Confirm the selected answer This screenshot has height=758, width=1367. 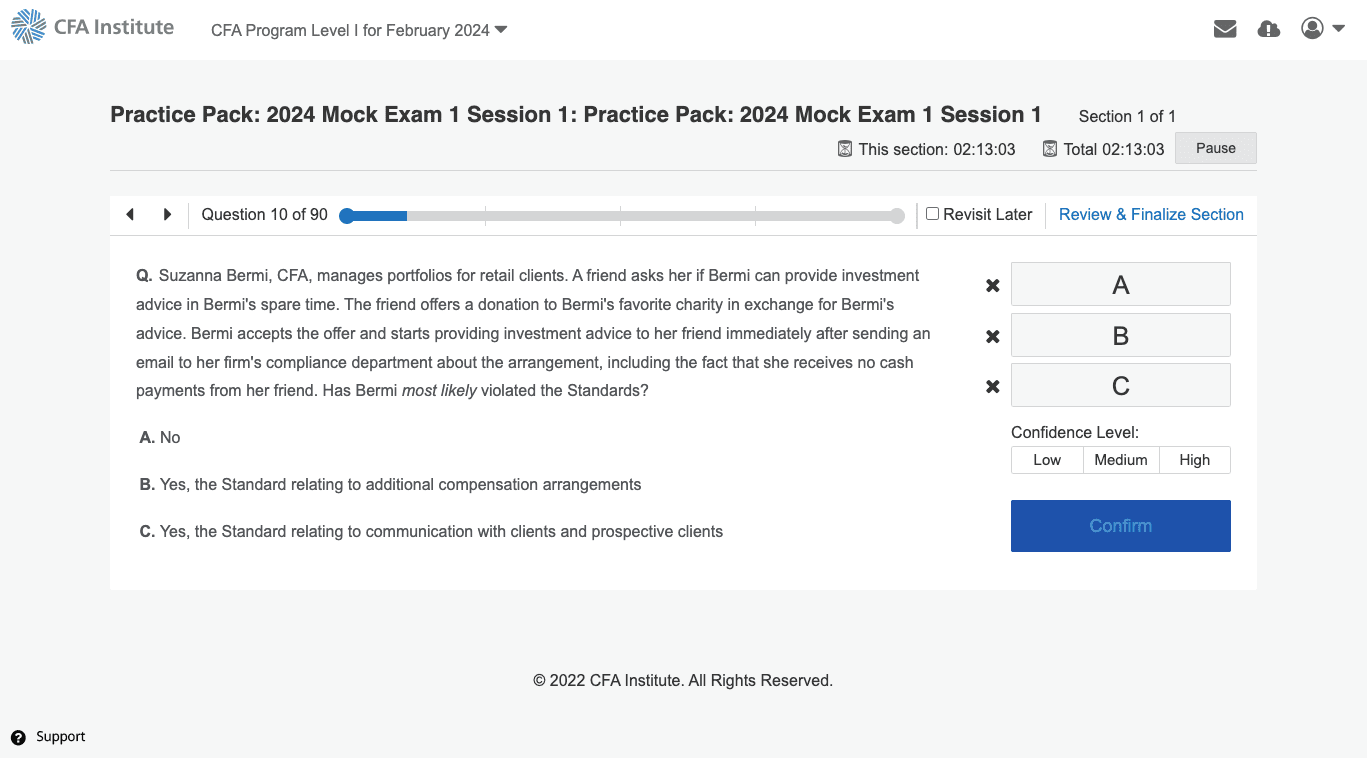coord(1120,525)
